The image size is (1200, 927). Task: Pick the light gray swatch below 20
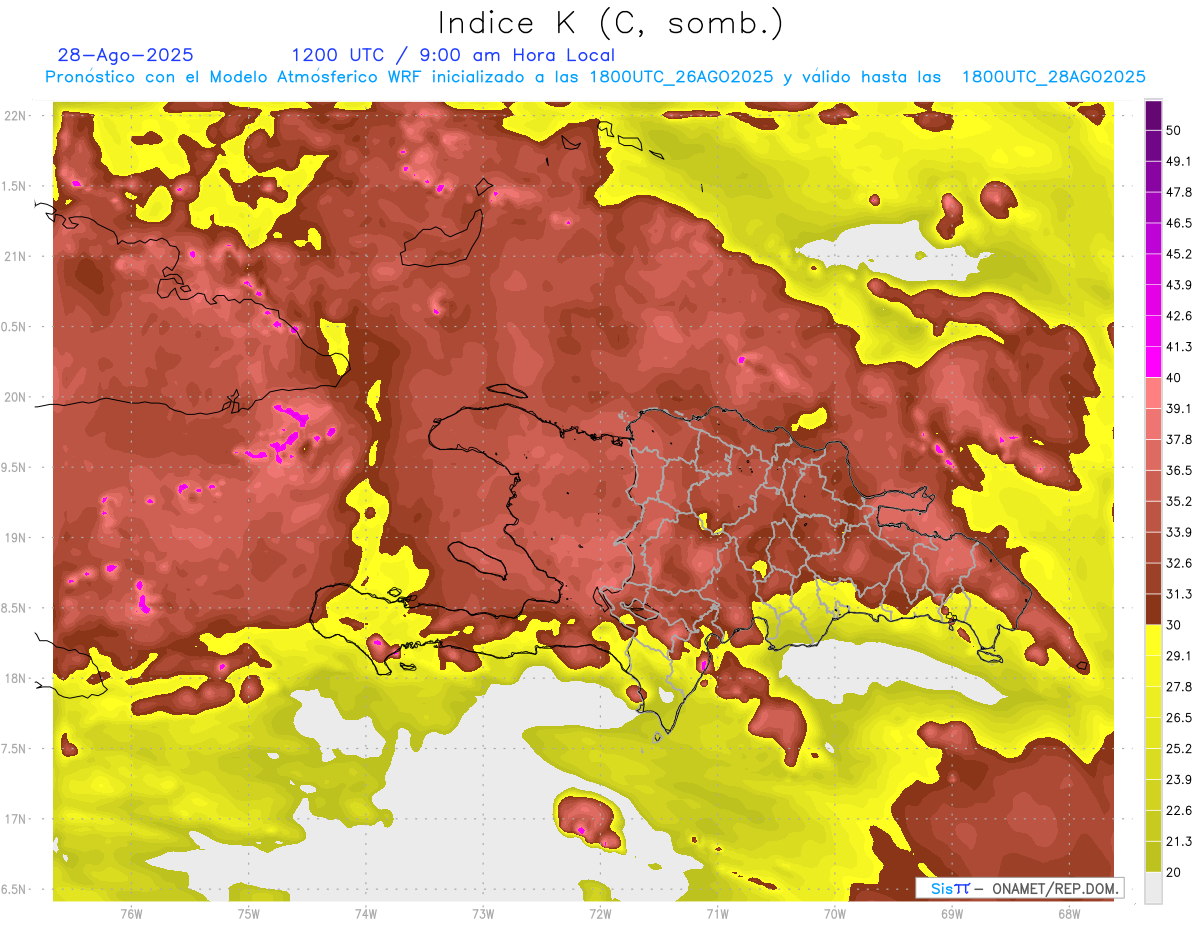pyautogui.click(x=1153, y=888)
